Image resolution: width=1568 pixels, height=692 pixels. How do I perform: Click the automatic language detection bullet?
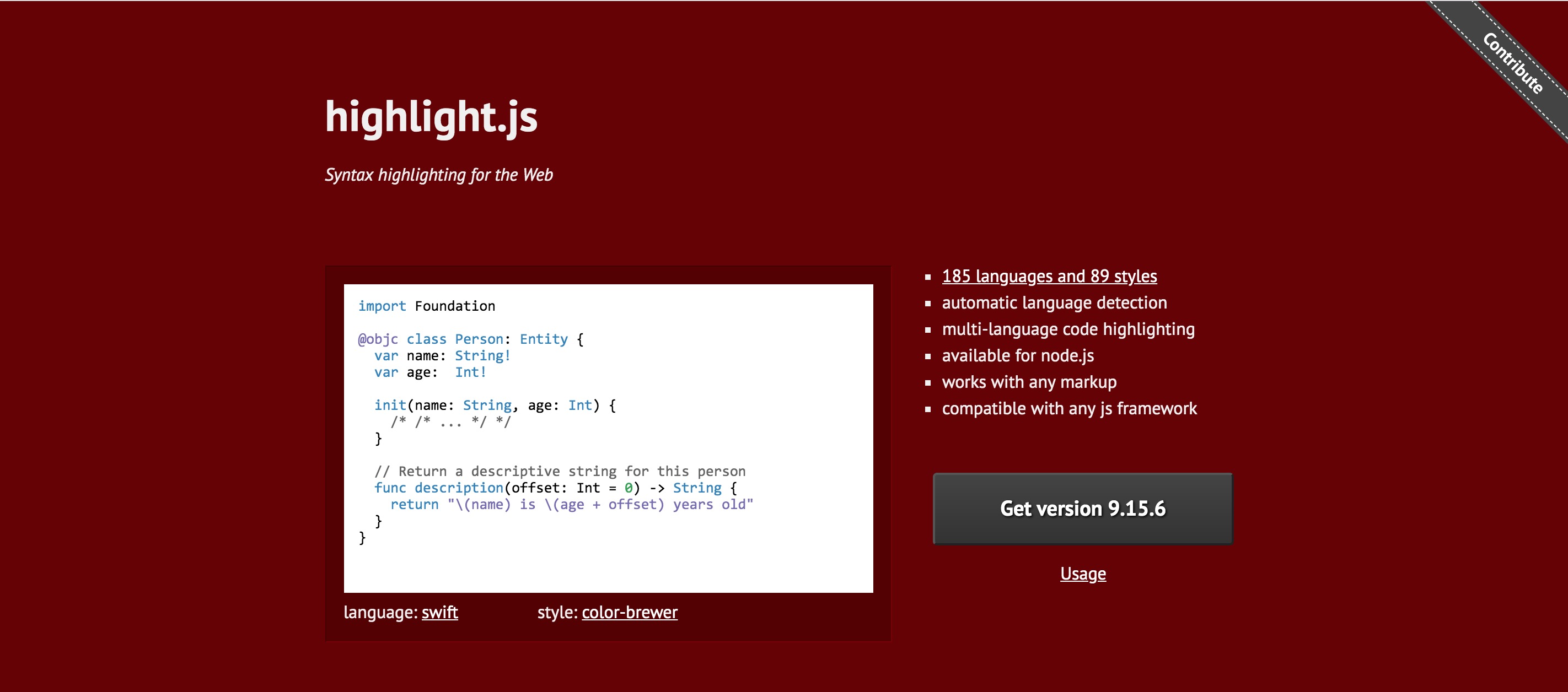coord(1054,303)
